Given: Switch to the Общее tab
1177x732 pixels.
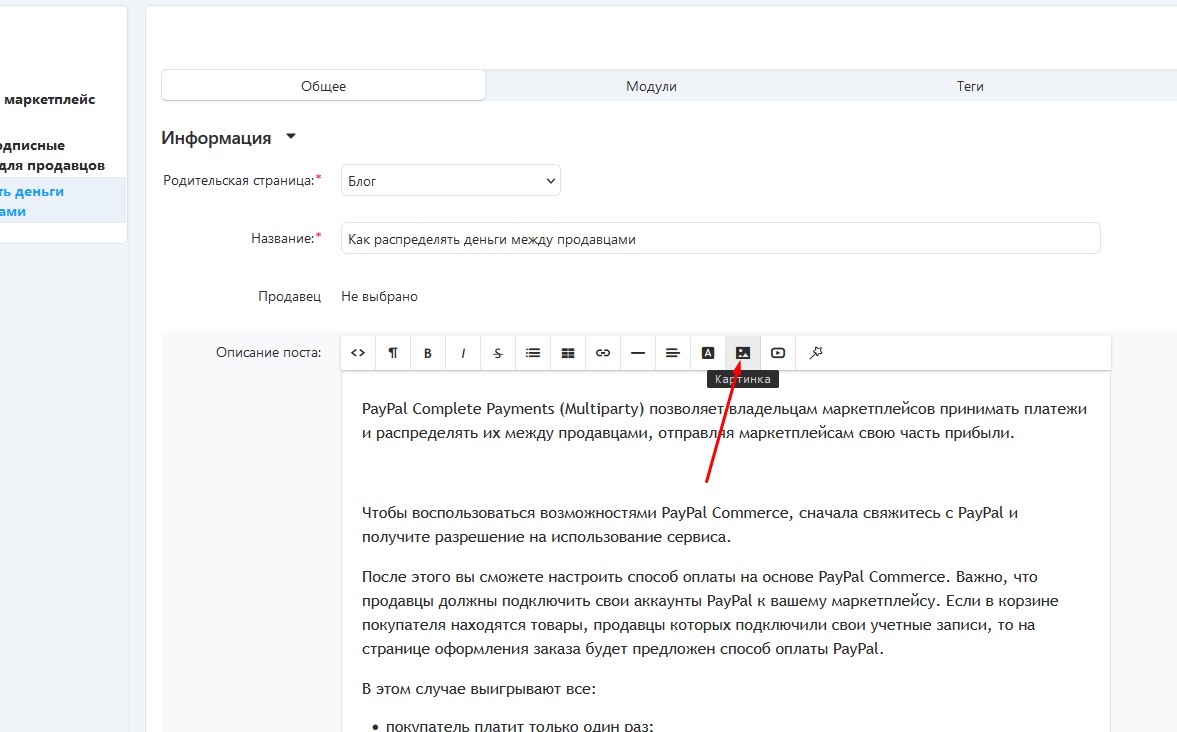Looking at the screenshot, I should [324, 86].
